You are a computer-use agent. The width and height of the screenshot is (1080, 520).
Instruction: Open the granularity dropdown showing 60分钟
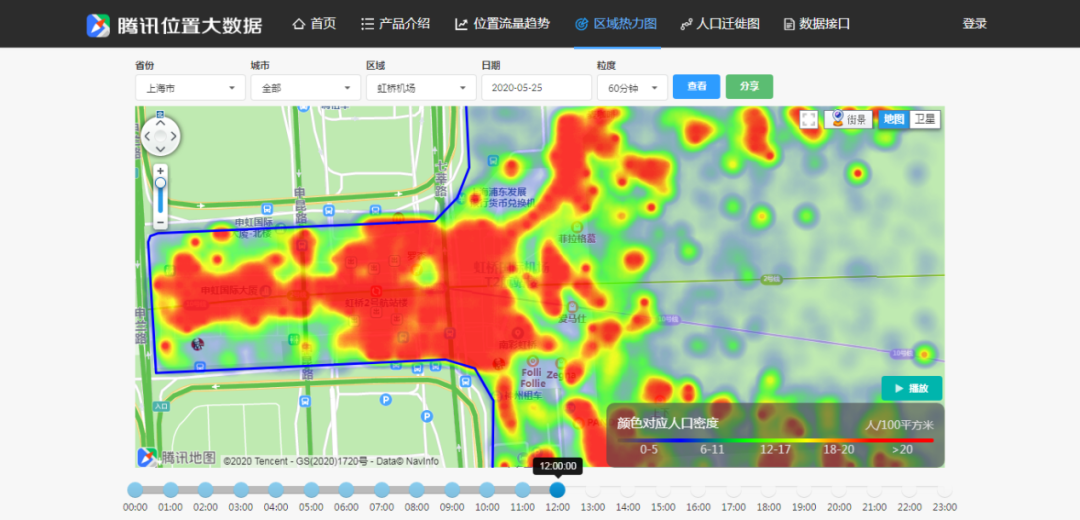pos(632,88)
